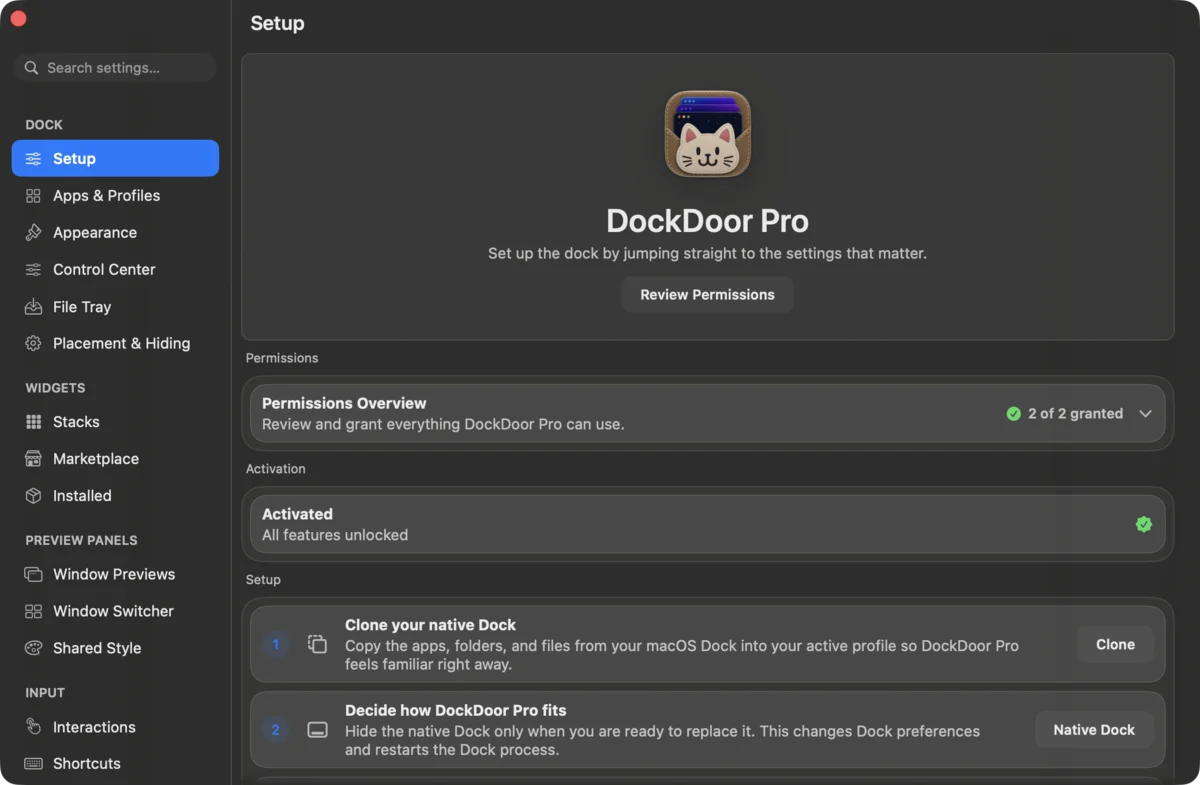
Task: Click the DockDoor Pro title text
Action: pos(708,221)
